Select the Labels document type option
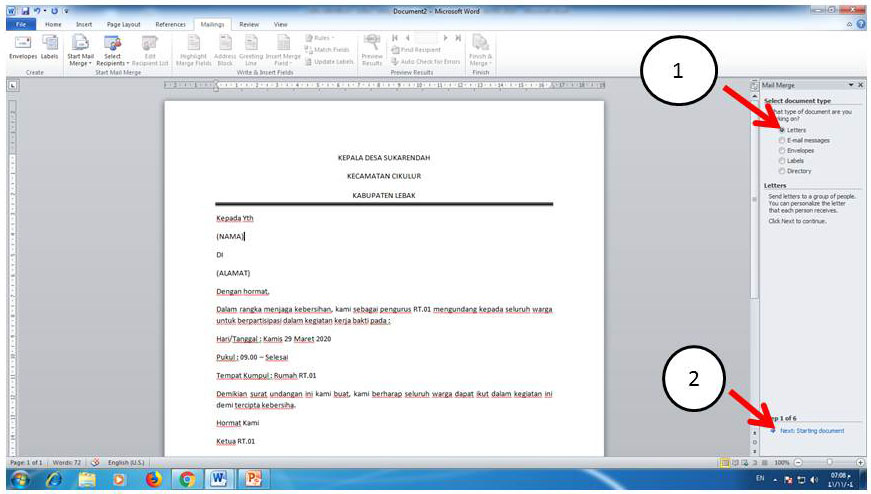The width and height of the screenshot is (871, 494). pos(782,161)
